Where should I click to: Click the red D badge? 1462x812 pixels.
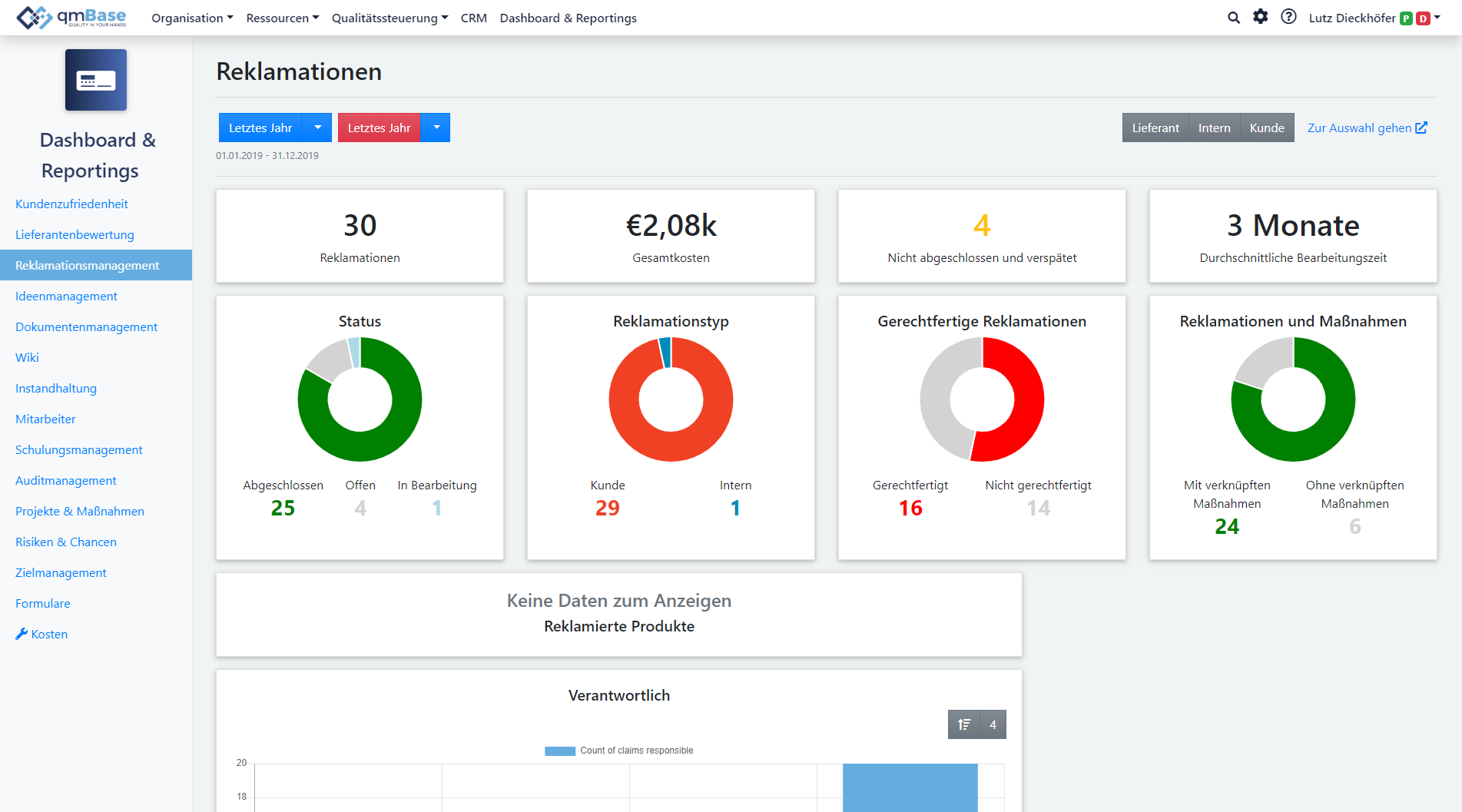(x=1423, y=18)
